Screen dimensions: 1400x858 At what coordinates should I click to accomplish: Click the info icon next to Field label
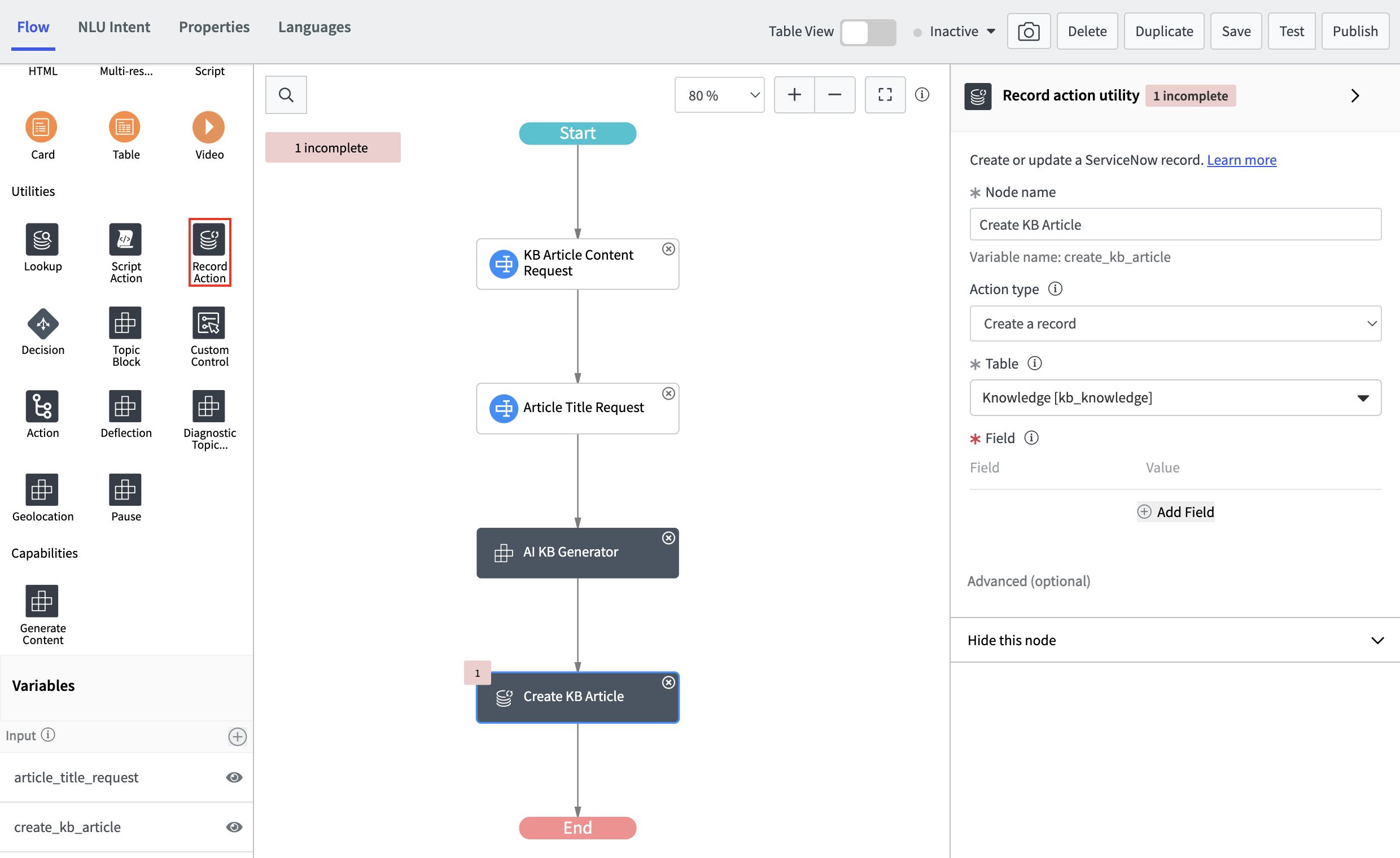[1031, 437]
